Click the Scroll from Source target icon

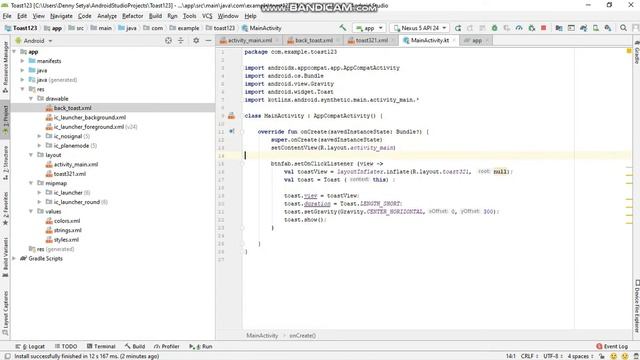pyautogui.click(x=168, y=40)
